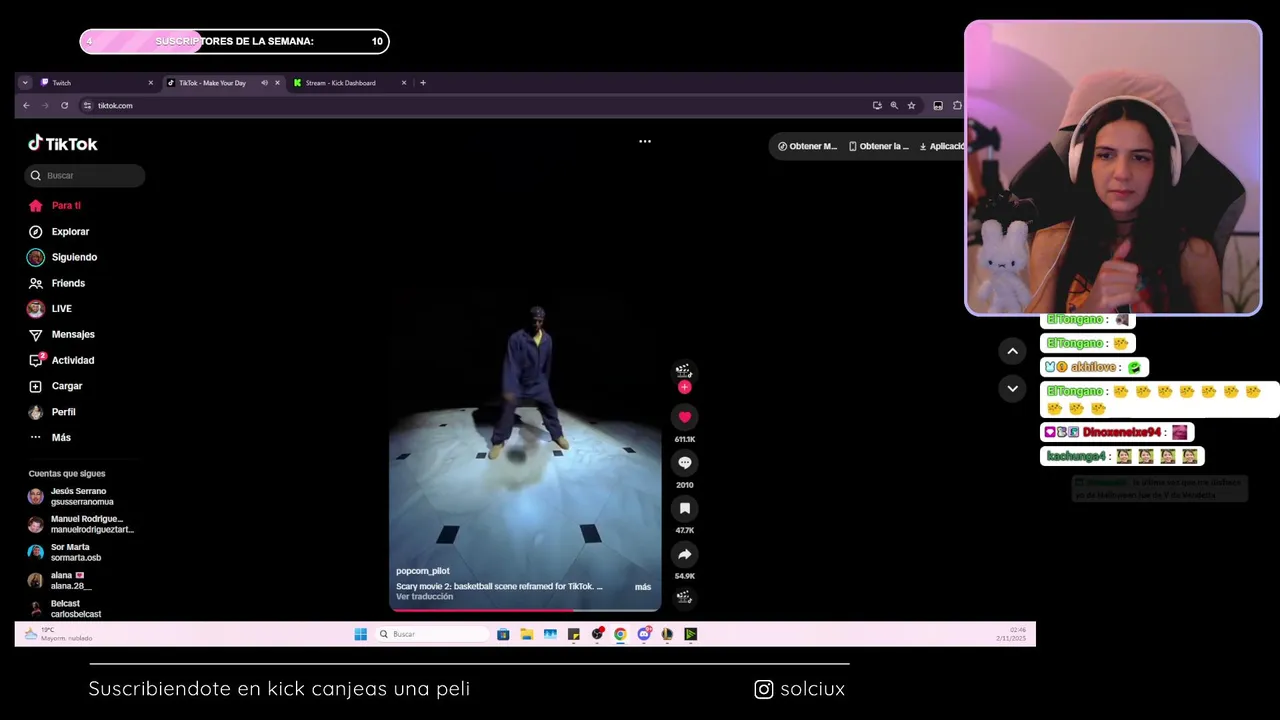Follow creator with red plus button
This screenshot has height=720, width=1280.
[x=684, y=387]
